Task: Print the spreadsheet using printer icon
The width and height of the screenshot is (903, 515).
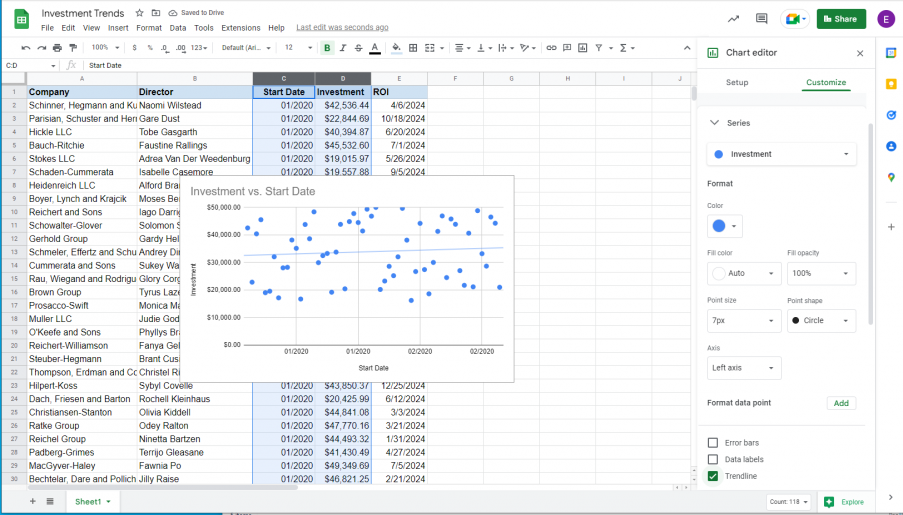Action: click(57, 48)
